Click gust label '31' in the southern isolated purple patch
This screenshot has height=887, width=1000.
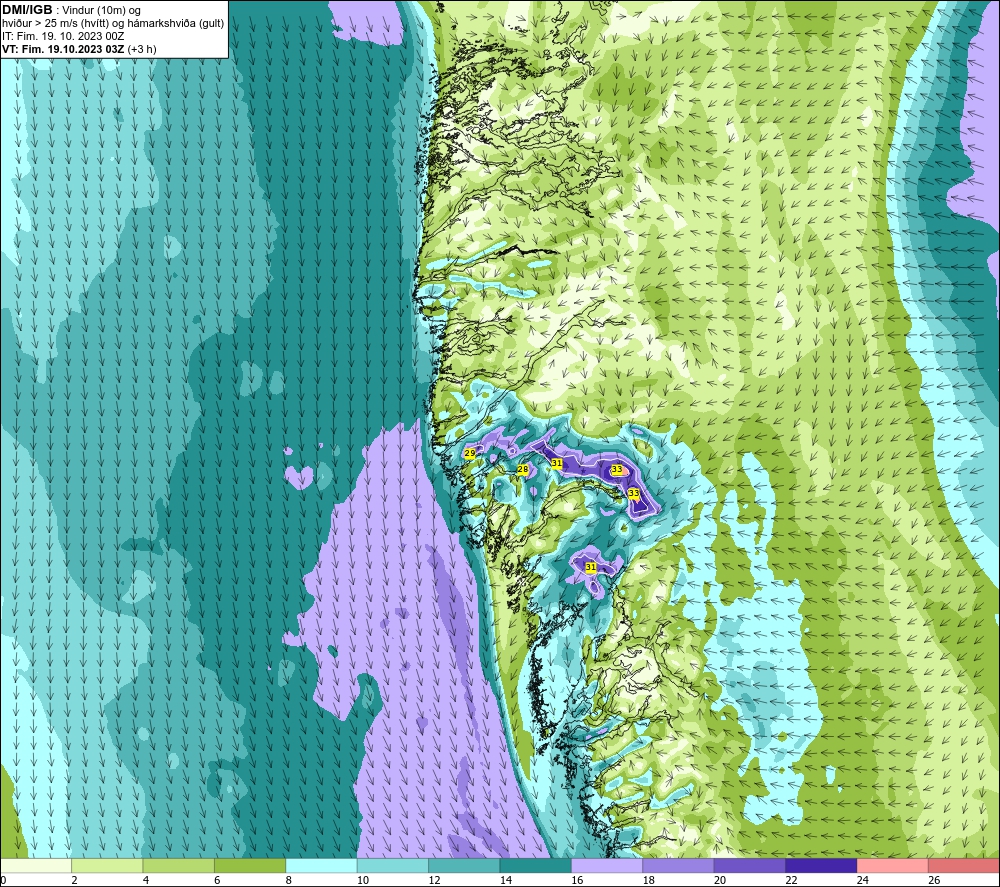(591, 567)
